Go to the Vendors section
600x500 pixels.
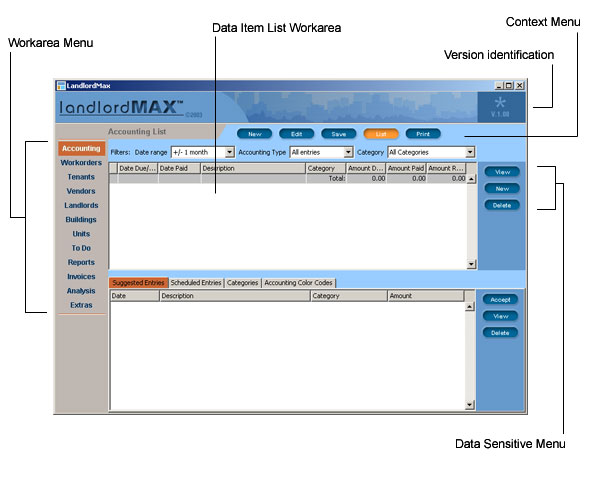point(81,191)
